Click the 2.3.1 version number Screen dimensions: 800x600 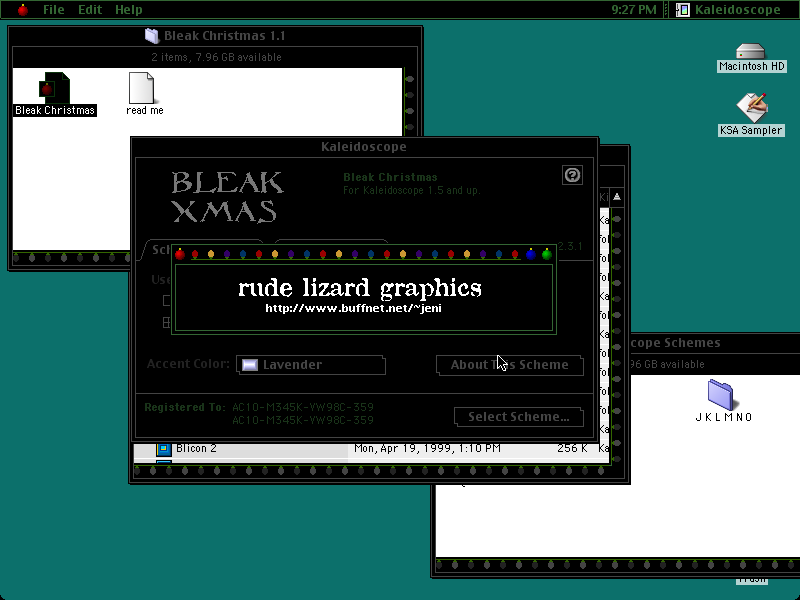pyautogui.click(x=570, y=246)
